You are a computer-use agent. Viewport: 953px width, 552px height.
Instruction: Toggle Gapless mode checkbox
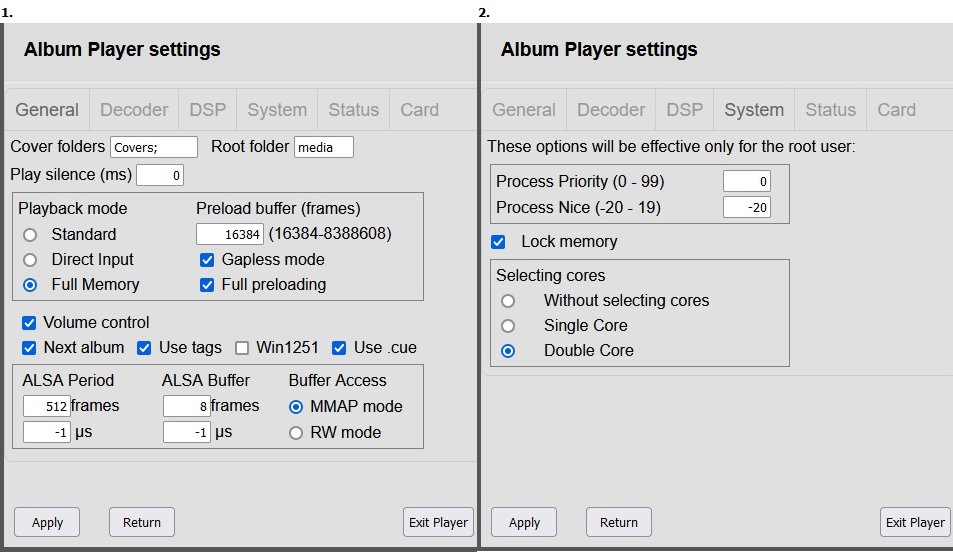(207, 260)
